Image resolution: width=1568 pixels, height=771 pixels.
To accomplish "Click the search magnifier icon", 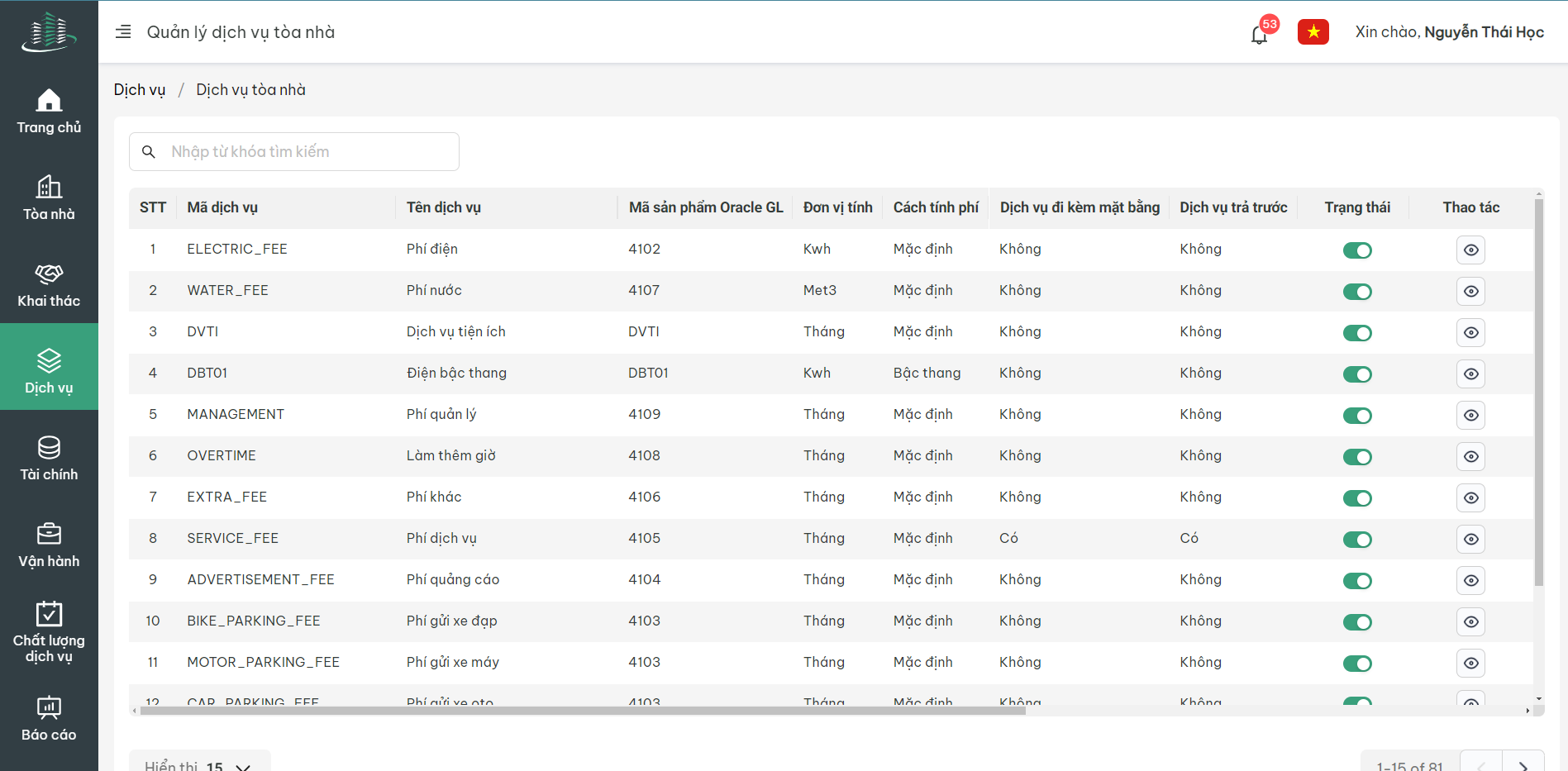I will coord(149,151).
